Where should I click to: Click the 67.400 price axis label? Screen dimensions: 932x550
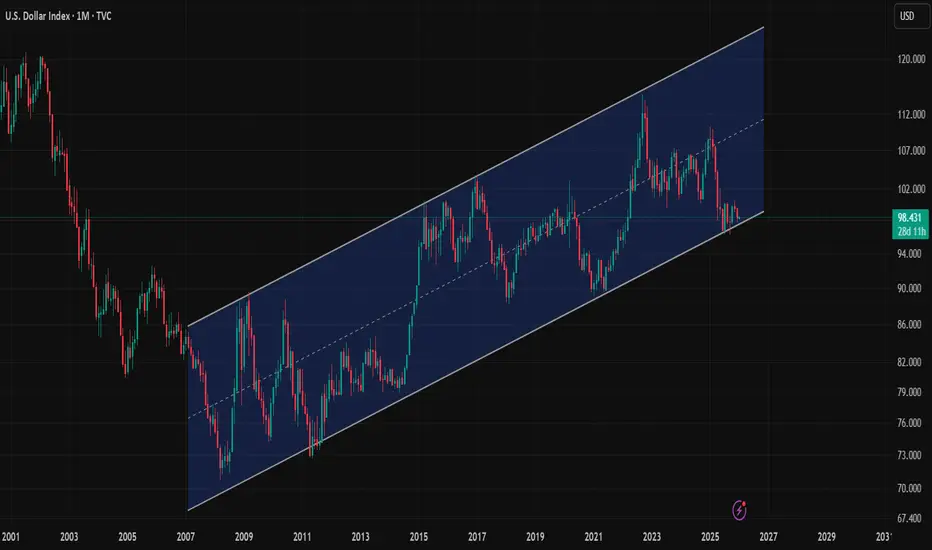(x=911, y=518)
